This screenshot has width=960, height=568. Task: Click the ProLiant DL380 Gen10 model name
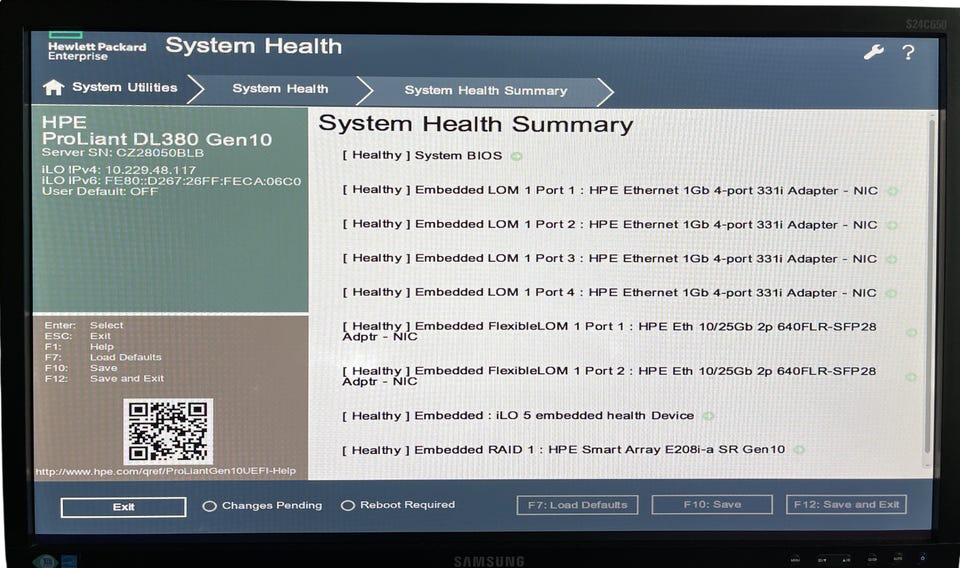157,140
